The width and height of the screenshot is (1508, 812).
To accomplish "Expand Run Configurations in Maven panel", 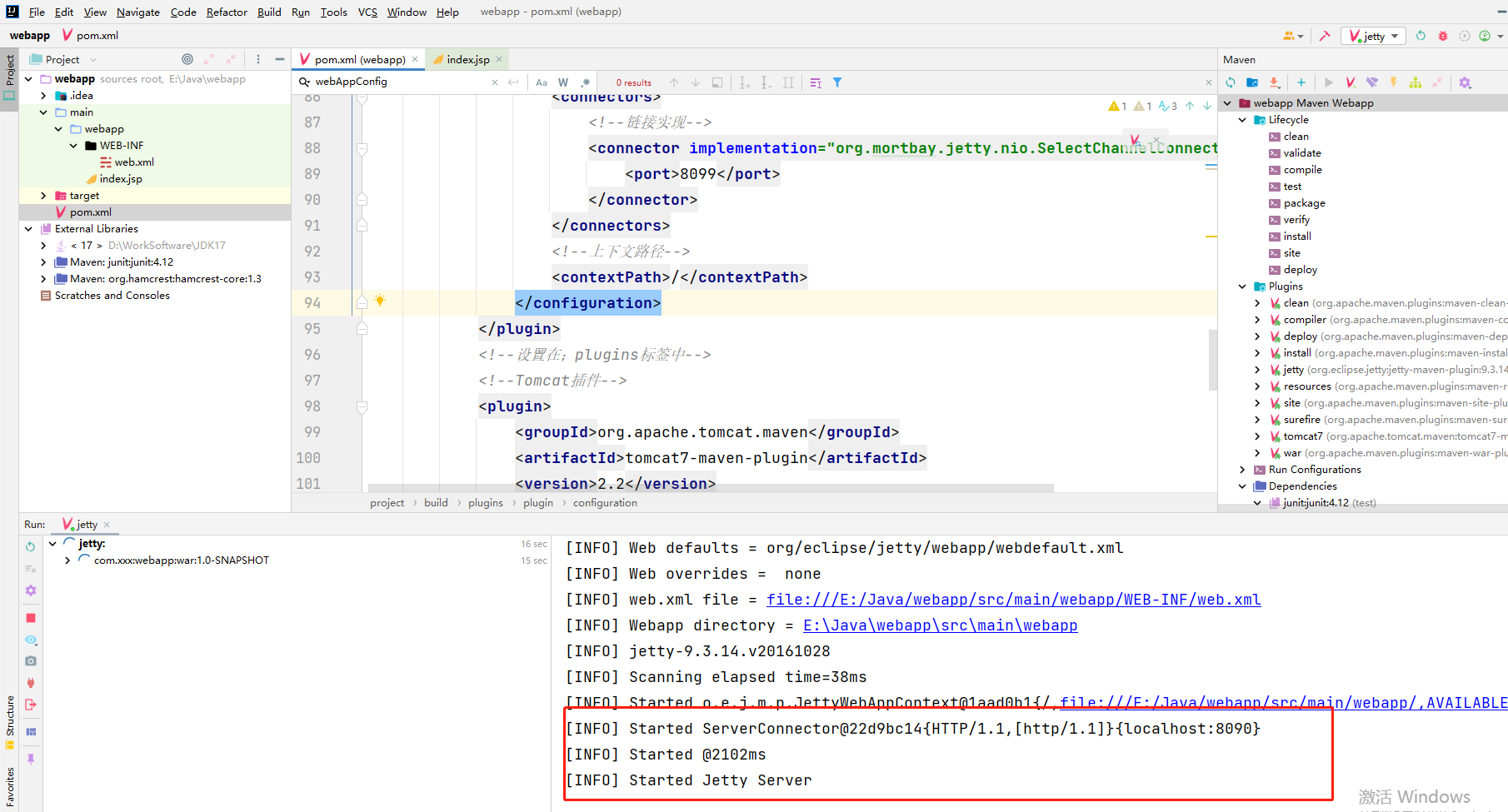I will (1242, 470).
